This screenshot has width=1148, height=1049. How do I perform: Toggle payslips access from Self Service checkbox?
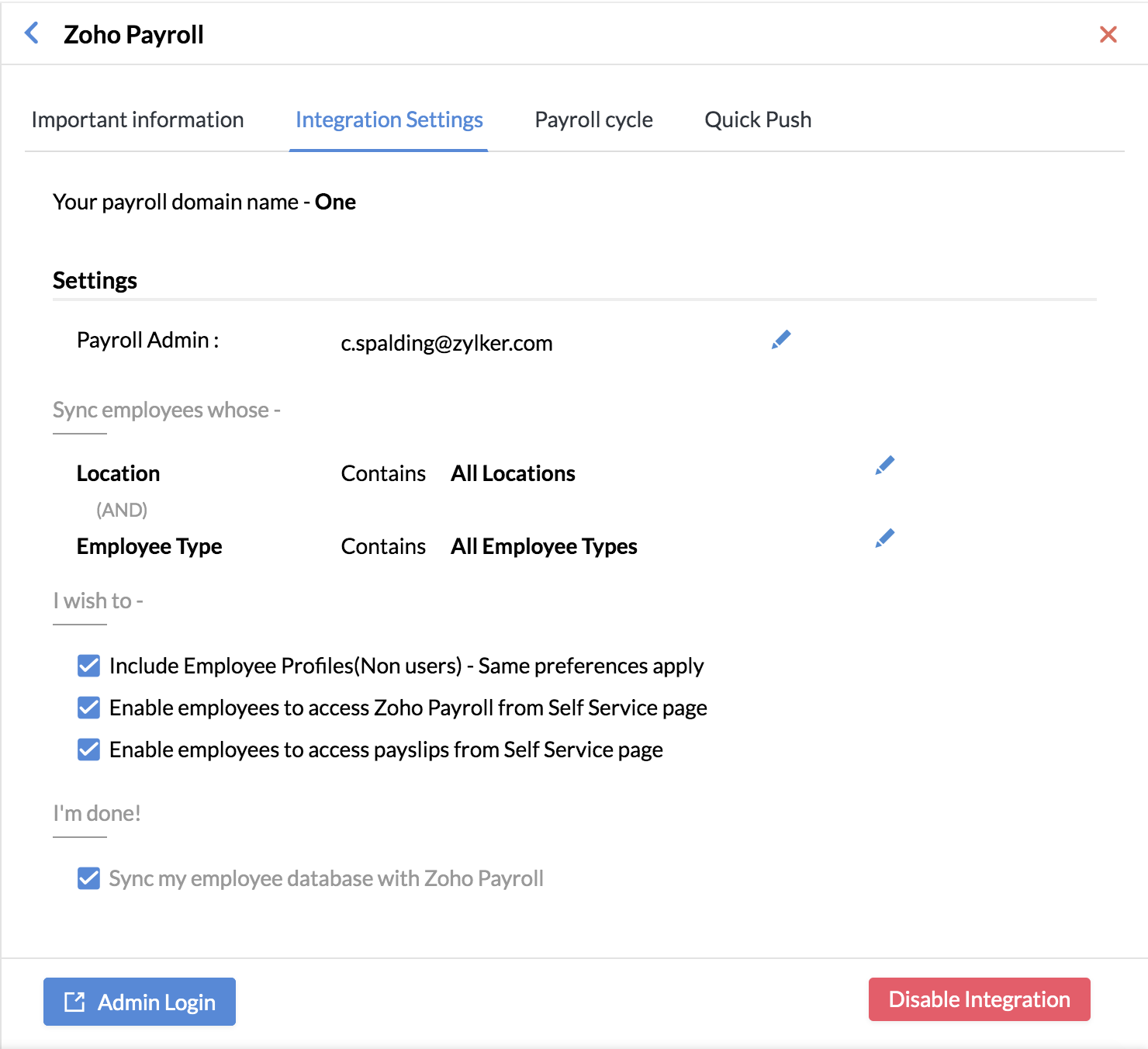pyautogui.click(x=88, y=750)
